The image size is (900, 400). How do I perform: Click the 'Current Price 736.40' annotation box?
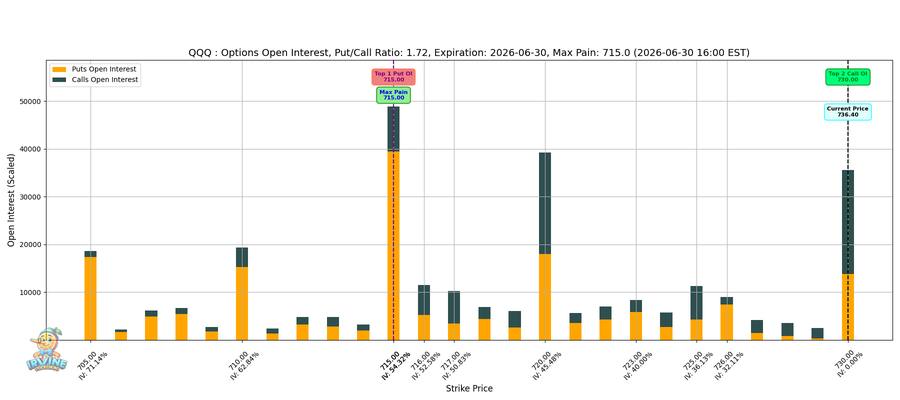(x=848, y=112)
